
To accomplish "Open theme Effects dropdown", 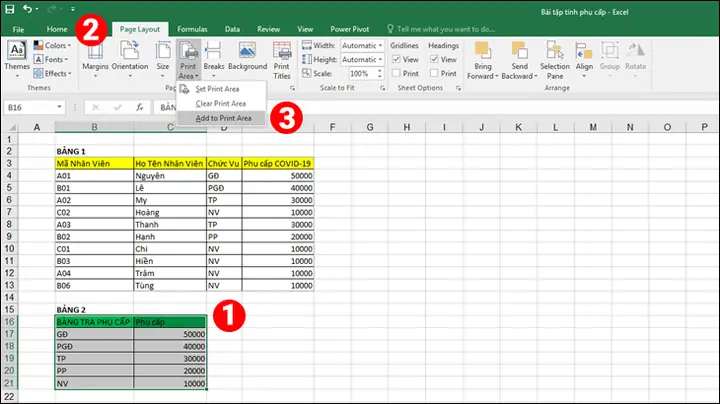I will (52, 73).
